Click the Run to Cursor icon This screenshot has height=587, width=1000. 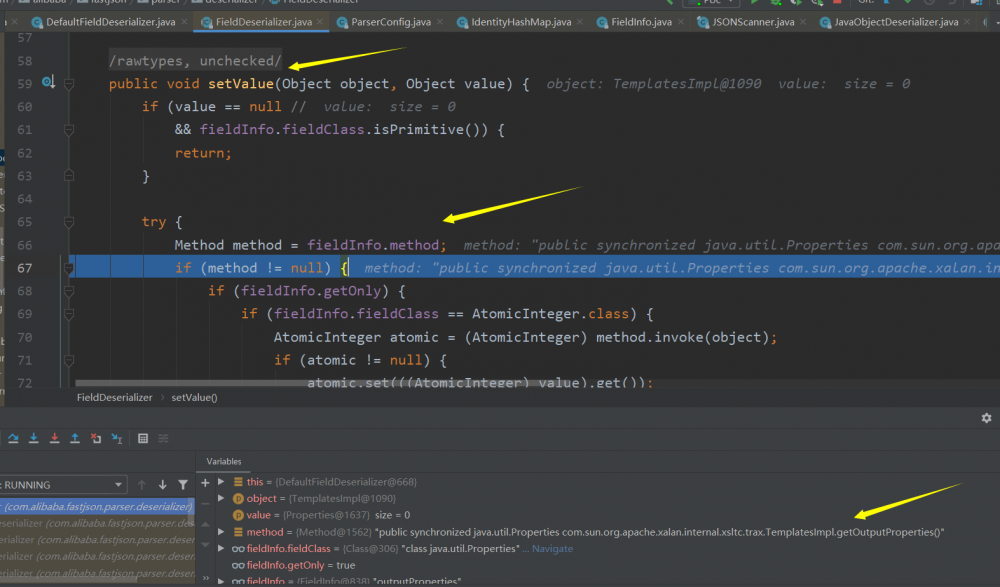(117, 438)
